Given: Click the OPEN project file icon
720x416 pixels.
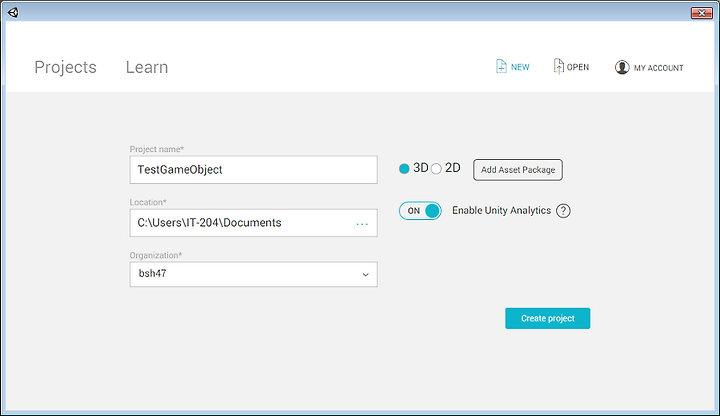Looking at the screenshot, I should (558, 66).
